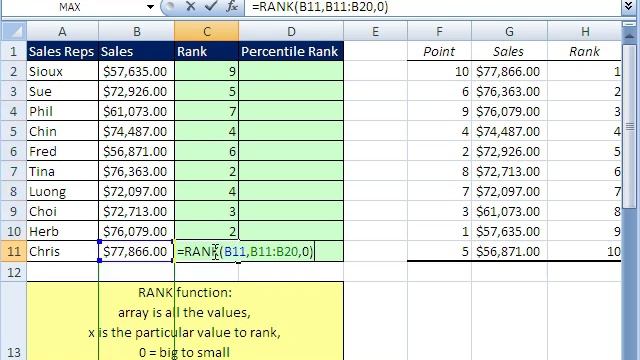640x360 pixels.
Task: Click Sioux's rank cell showing 9
Action: [207, 71]
